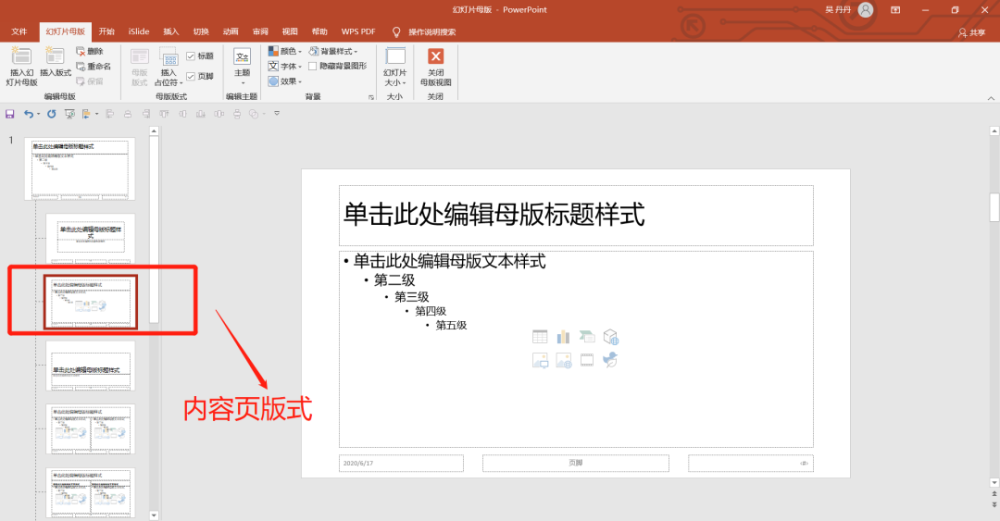Open the 颜色 dropdown
This screenshot has height=521, width=1000.
pyautogui.click(x=284, y=51)
